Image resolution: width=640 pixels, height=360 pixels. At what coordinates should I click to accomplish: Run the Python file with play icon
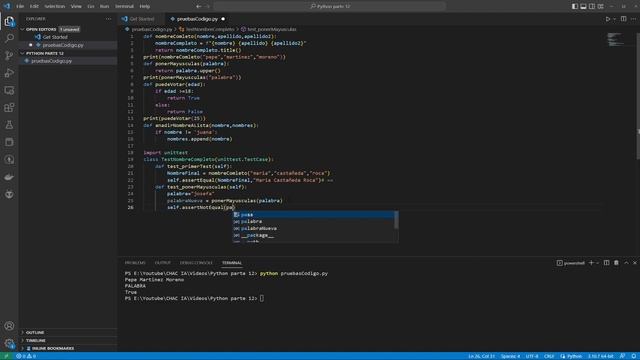pos(608,19)
